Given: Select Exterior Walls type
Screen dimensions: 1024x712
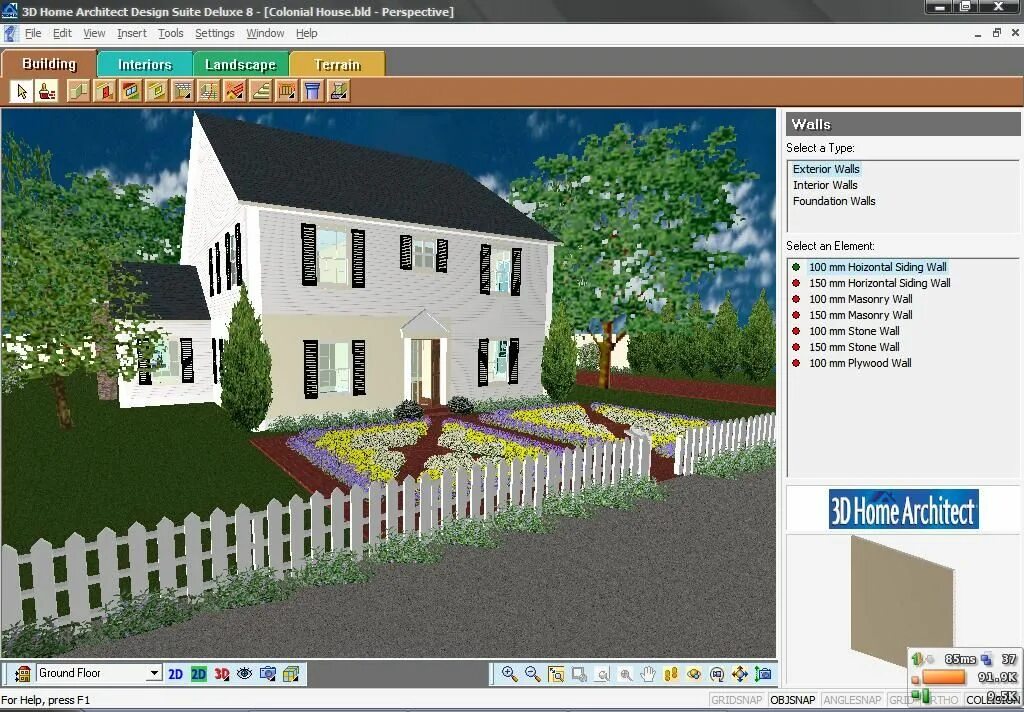Looking at the screenshot, I should [x=826, y=169].
